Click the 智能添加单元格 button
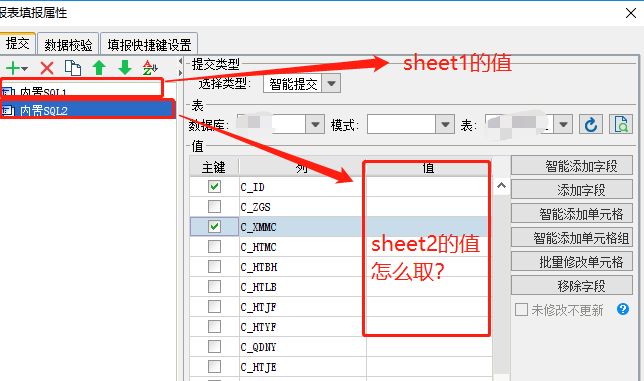The height and width of the screenshot is (381, 644). (x=572, y=213)
